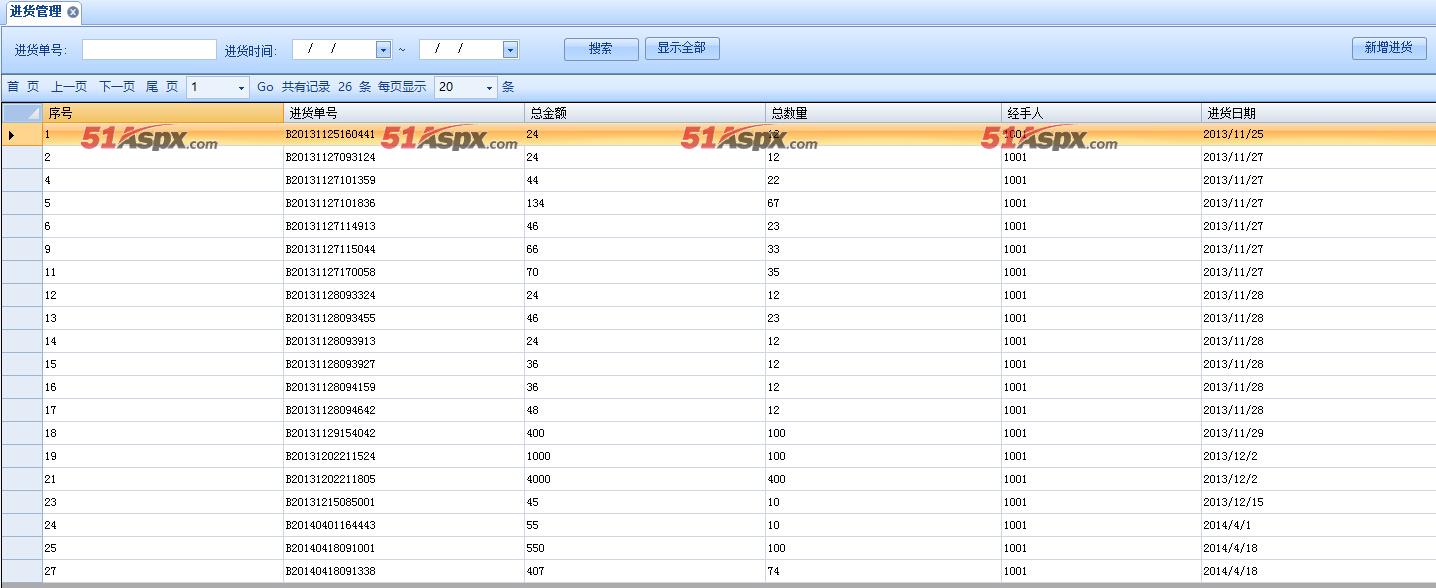Viewport: 1436px width, 588px height.
Task: Go to first page via 首页
Action: [23, 87]
